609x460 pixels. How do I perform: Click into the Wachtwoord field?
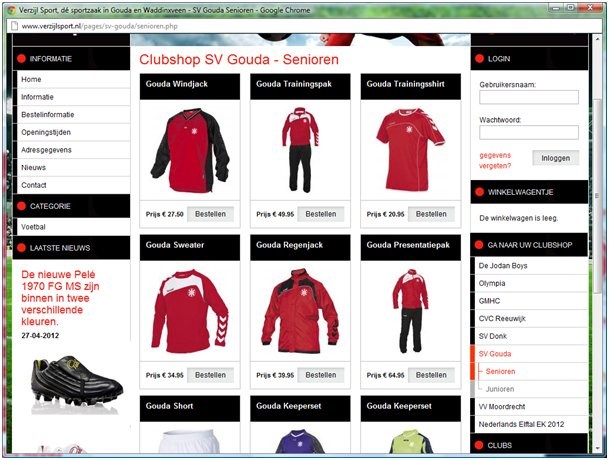[x=528, y=132]
